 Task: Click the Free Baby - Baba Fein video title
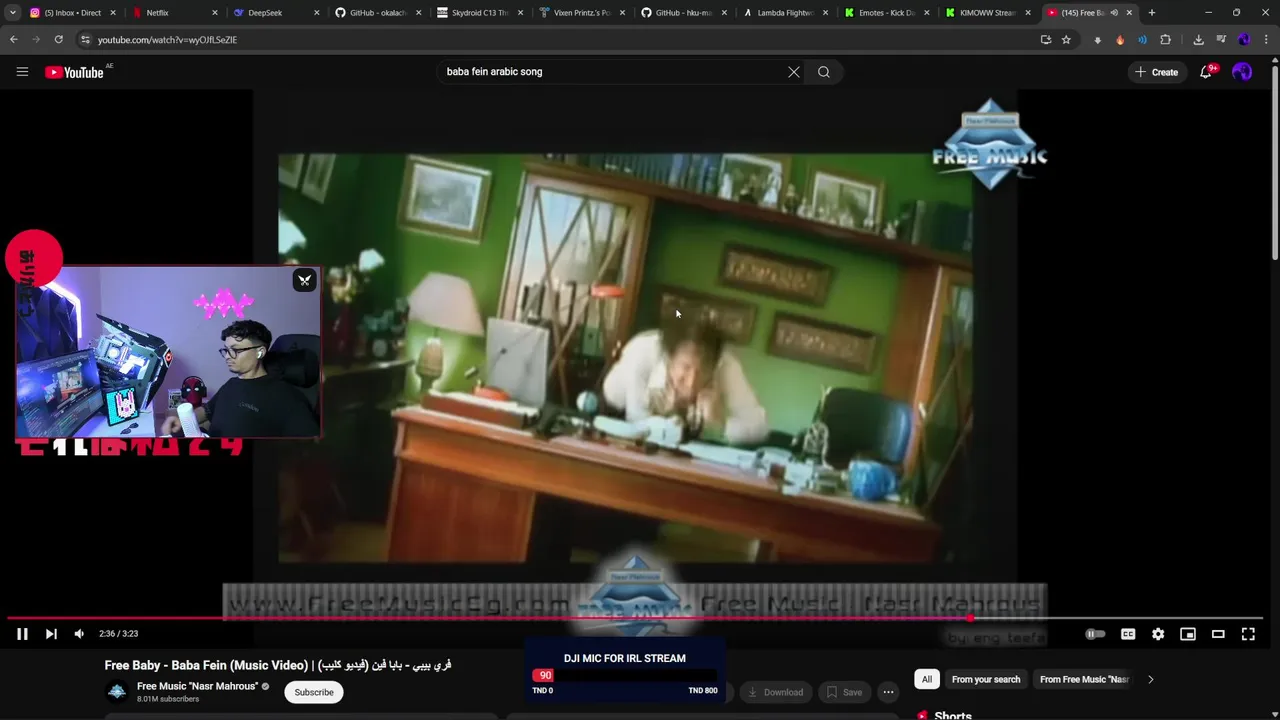pyautogui.click(x=278, y=665)
